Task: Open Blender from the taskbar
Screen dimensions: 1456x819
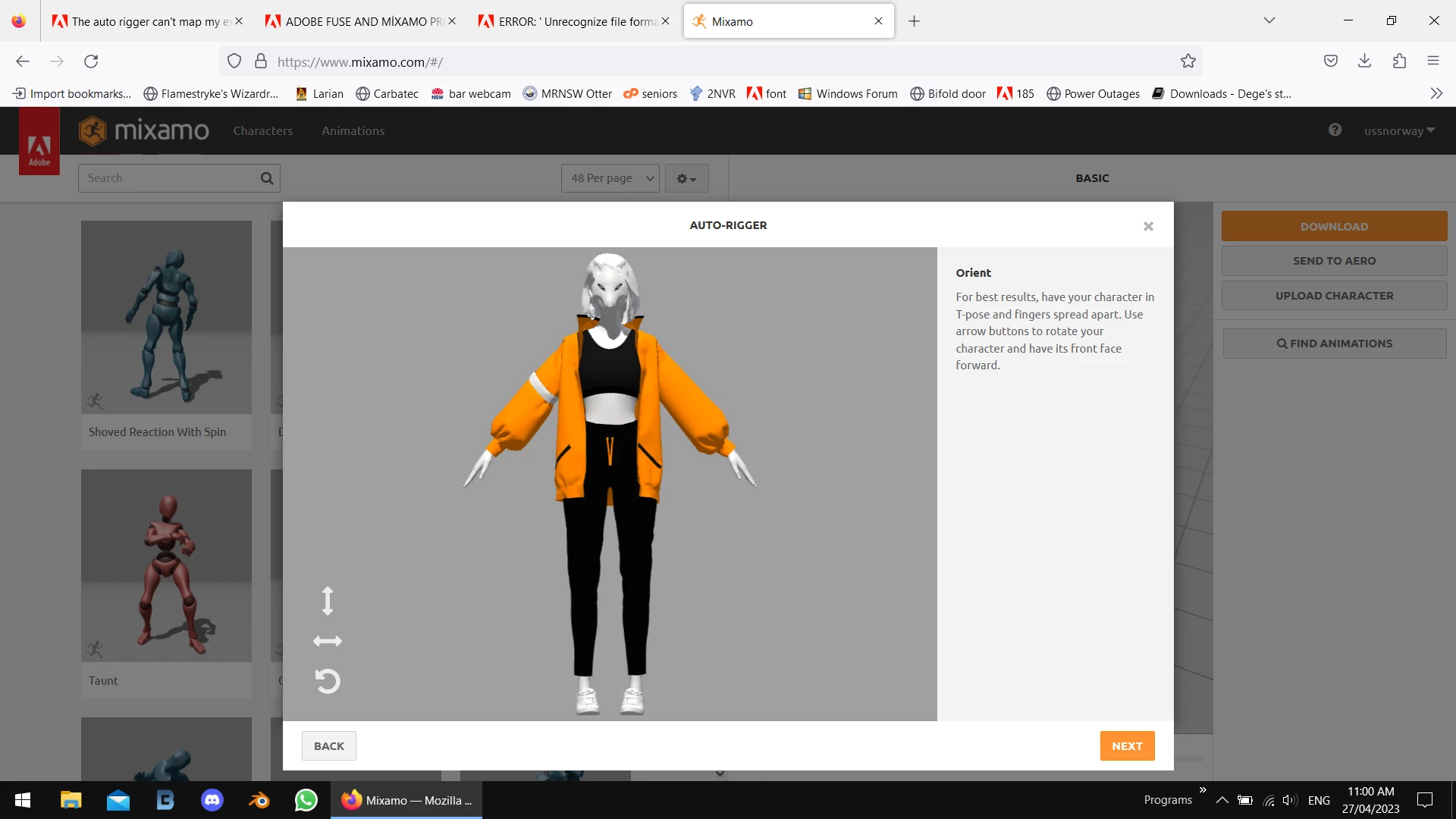Action: click(259, 800)
